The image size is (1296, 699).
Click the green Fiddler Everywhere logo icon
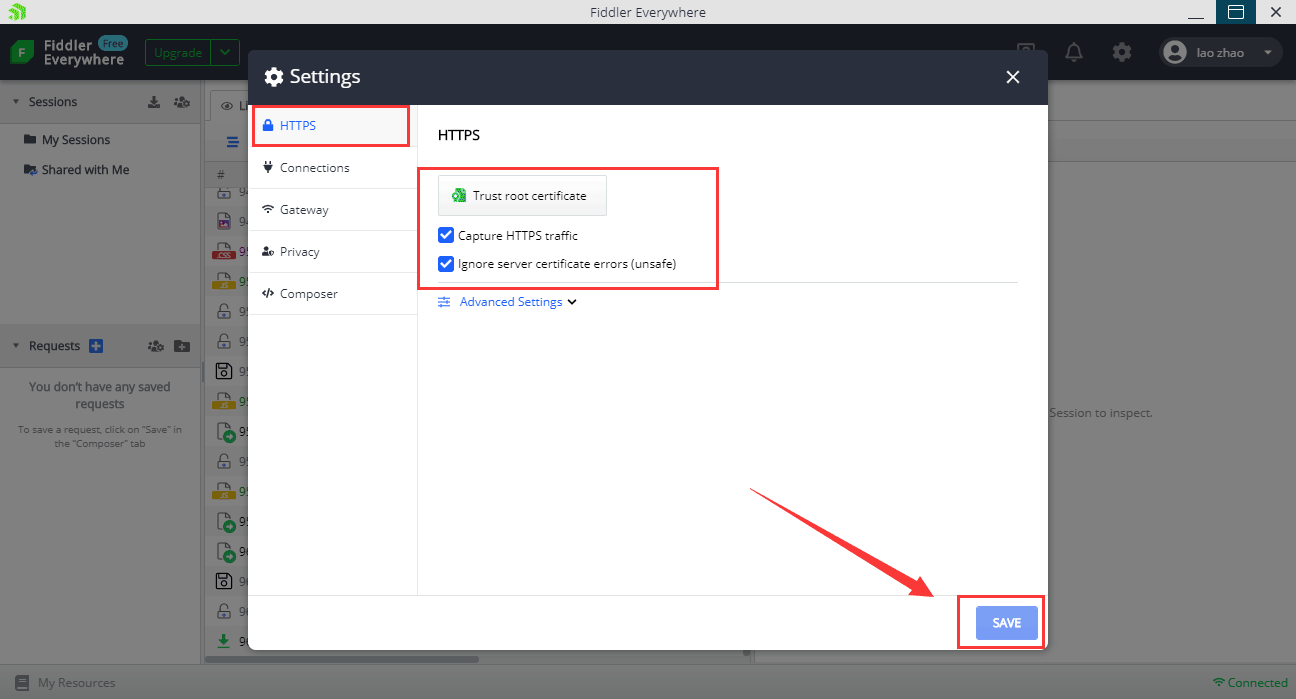[x=23, y=52]
